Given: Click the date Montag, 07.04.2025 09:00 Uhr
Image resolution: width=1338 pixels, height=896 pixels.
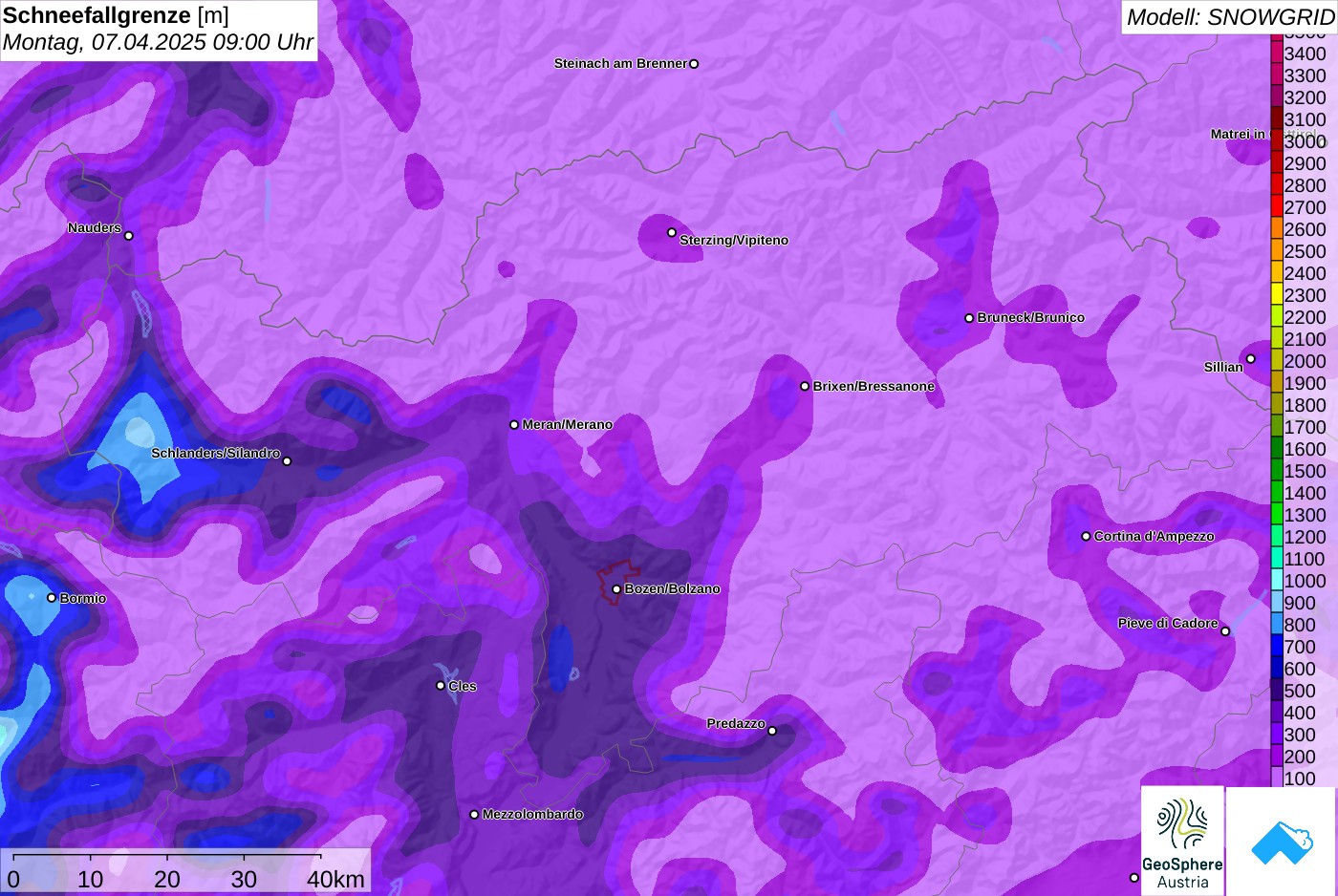Looking at the screenshot, I should pos(158,42).
